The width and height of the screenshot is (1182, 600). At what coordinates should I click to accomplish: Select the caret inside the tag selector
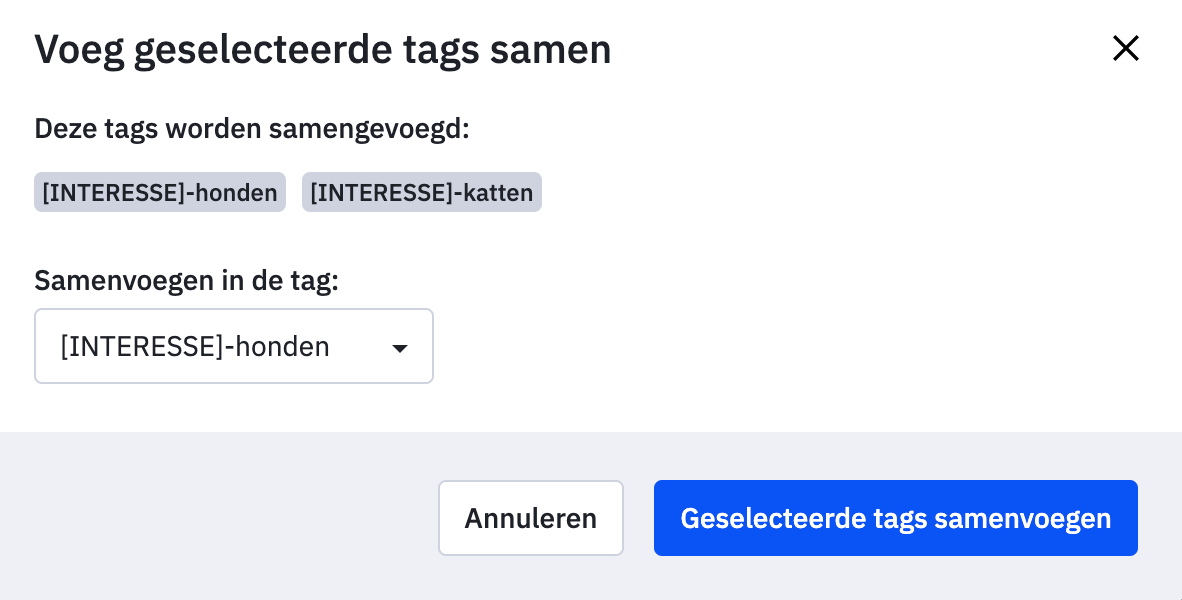coord(400,348)
